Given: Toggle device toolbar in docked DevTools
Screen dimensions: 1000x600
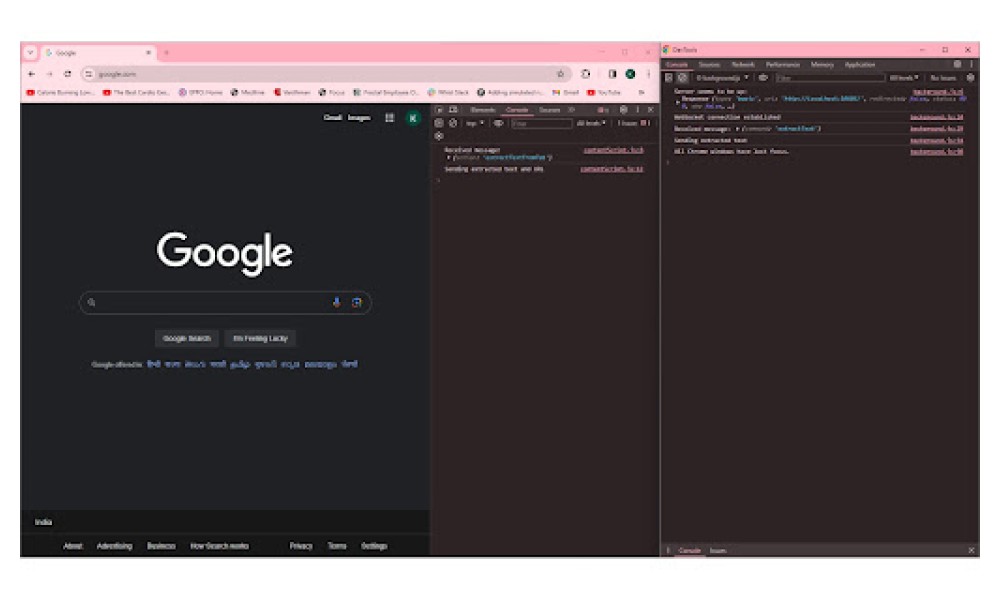Looking at the screenshot, I should [453, 110].
